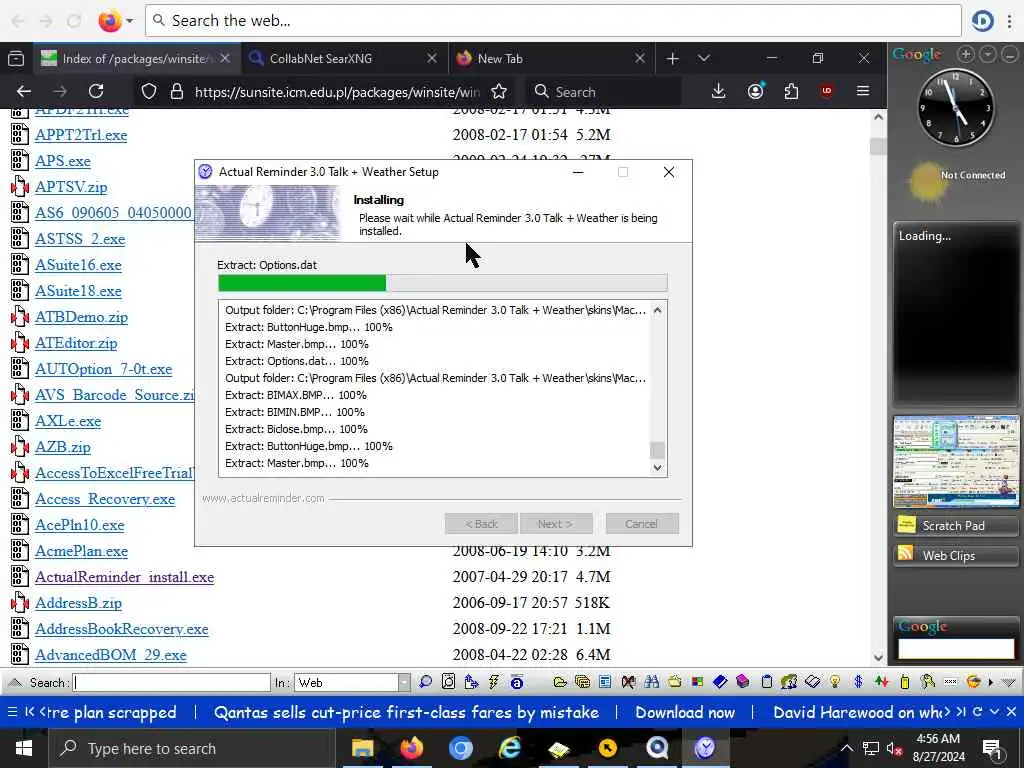The width and height of the screenshot is (1024, 768).
Task: Click the AcmePlan.exe link
Action: click(x=81, y=551)
